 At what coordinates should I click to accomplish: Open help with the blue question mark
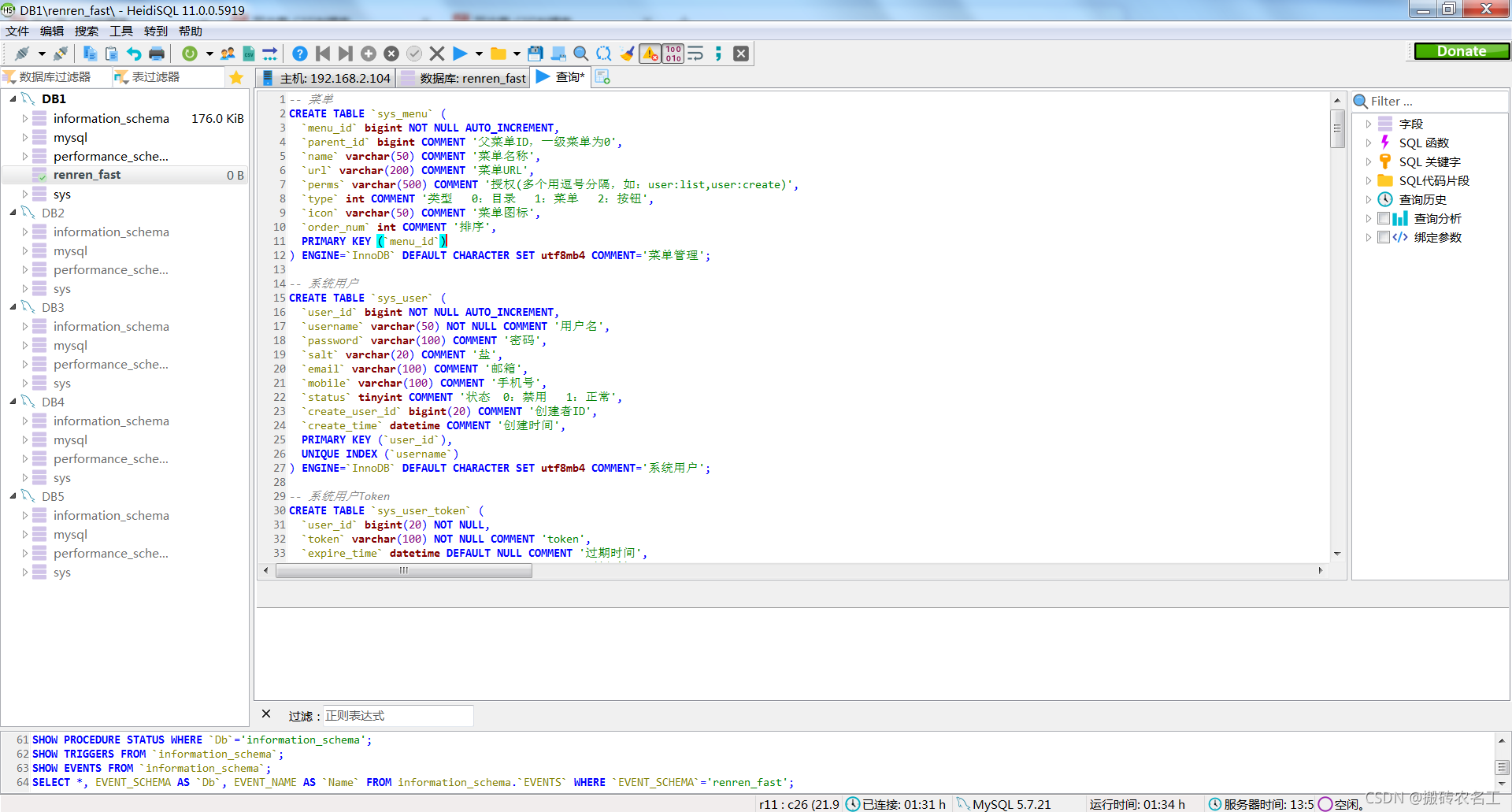point(300,54)
